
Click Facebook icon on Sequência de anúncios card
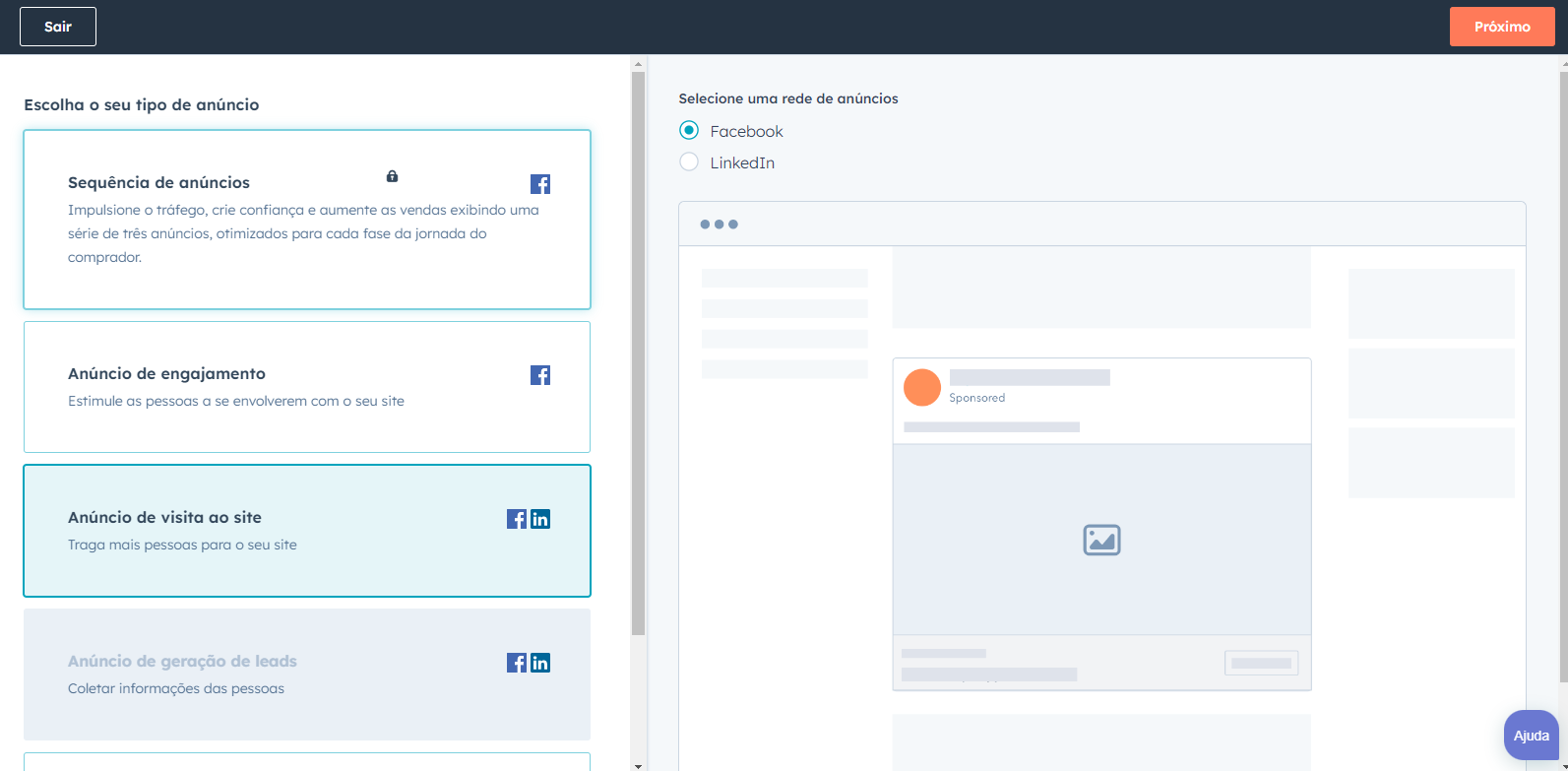[540, 184]
